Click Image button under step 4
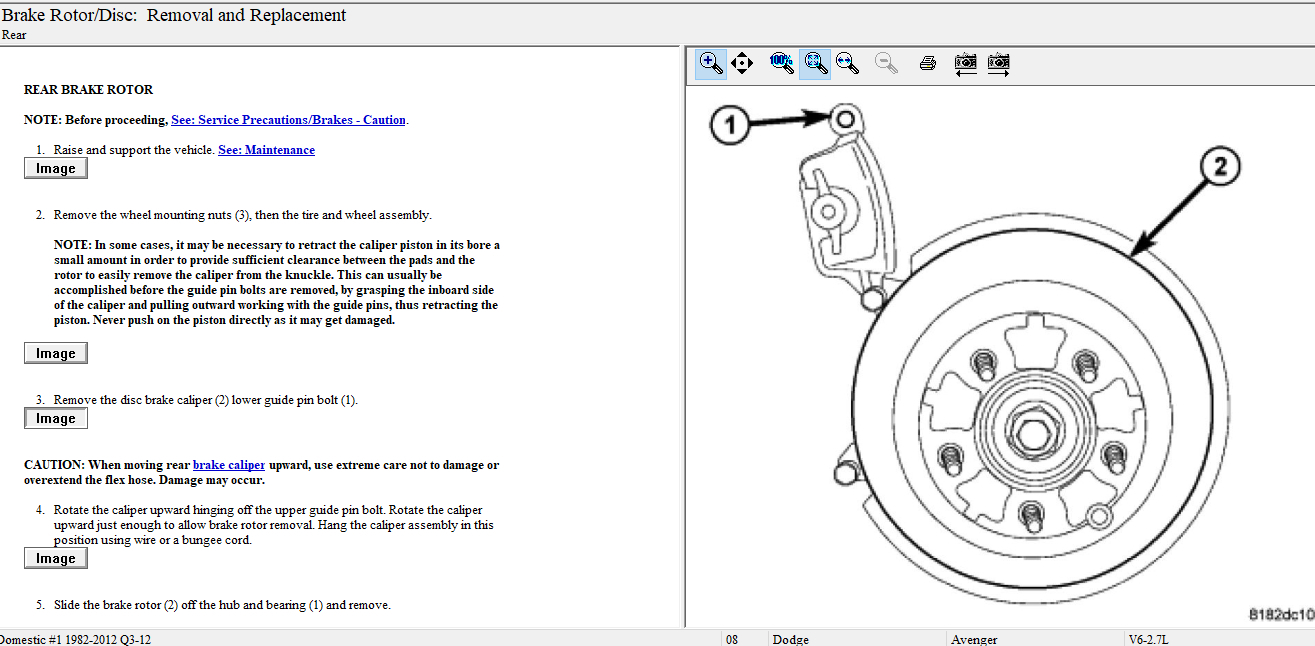 pyautogui.click(x=56, y=559)
